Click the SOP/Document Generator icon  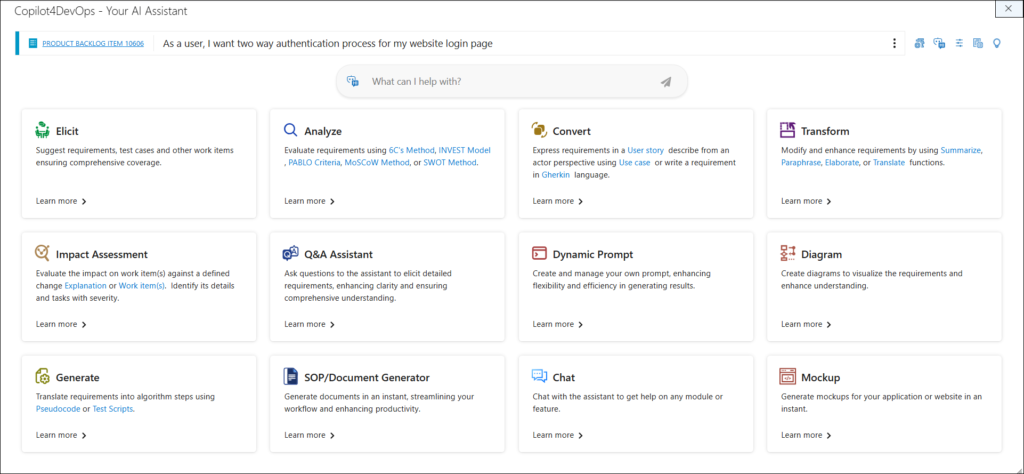[291, 377]
